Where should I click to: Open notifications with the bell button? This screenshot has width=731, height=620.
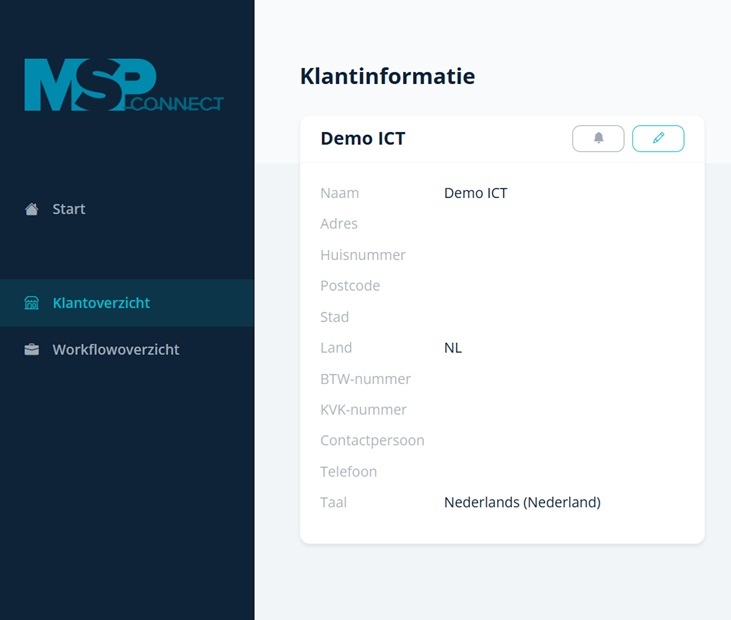598,139
